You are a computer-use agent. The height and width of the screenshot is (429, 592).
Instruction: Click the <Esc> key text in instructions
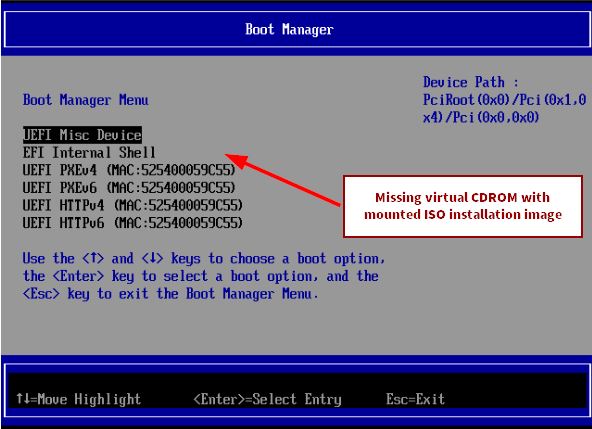(x=41, y=293)
